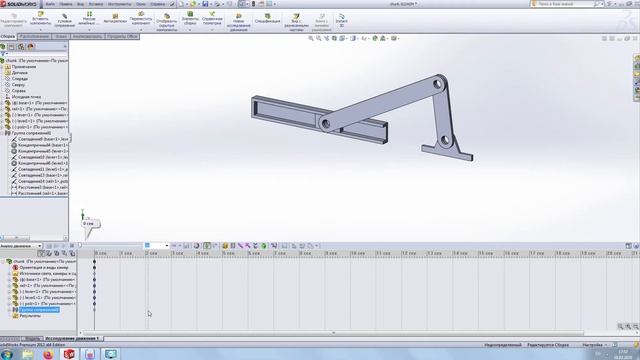
Task: Open the Инструменты menu
Action: tap(120, 4)
